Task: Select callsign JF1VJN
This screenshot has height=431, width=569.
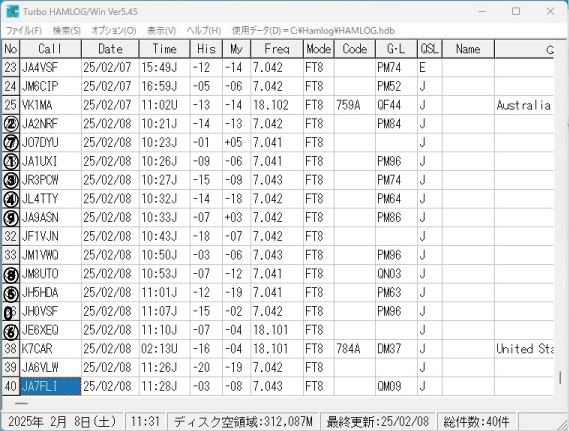Action: [40, 237]
